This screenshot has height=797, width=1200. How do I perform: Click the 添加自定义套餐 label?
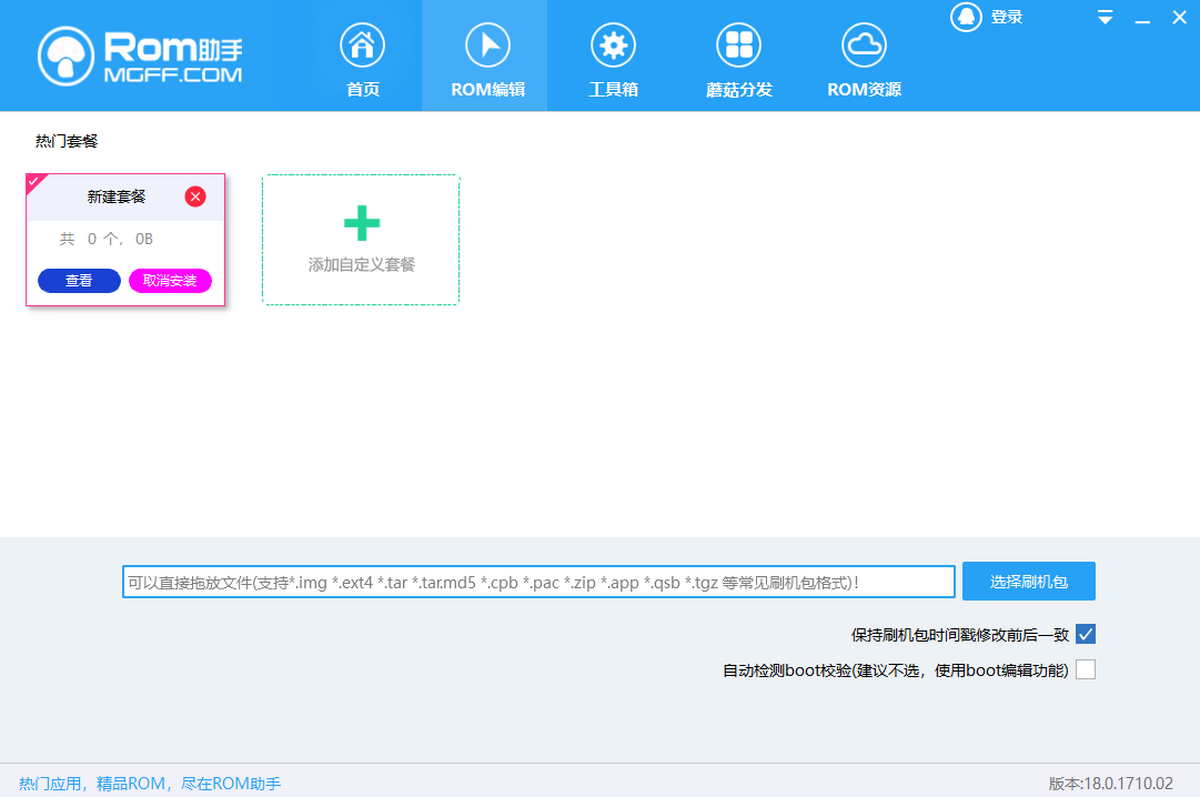361,265
